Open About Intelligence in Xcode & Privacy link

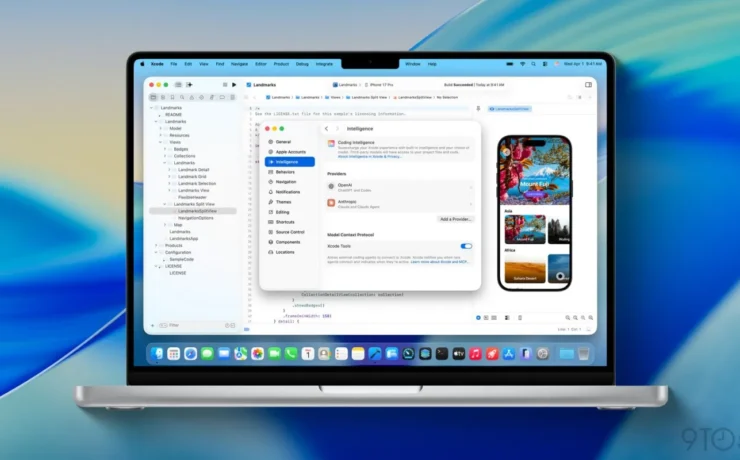click(370, 157)
